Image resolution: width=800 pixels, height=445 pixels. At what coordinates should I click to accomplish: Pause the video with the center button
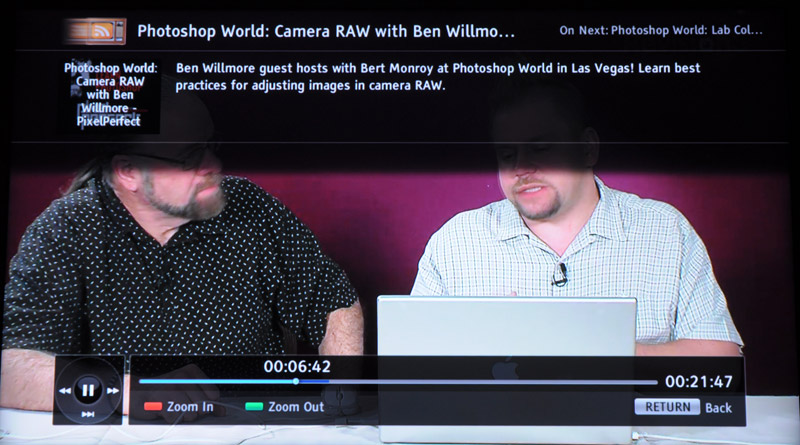(x=88, y=390)
